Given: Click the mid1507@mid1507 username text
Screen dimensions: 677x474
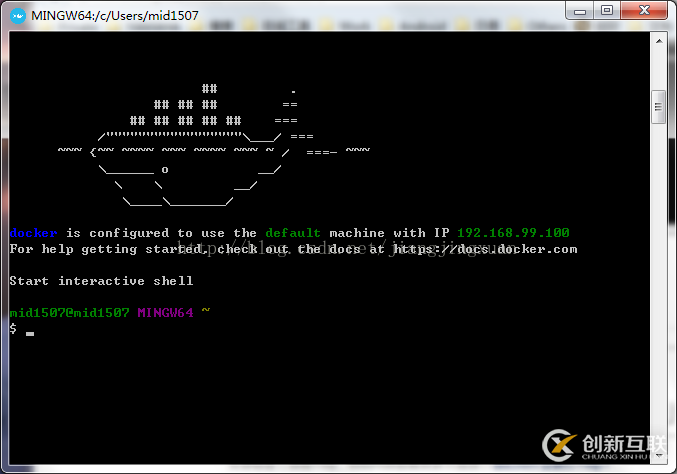Looking at the screenshot, I should (x=70, y=313).
